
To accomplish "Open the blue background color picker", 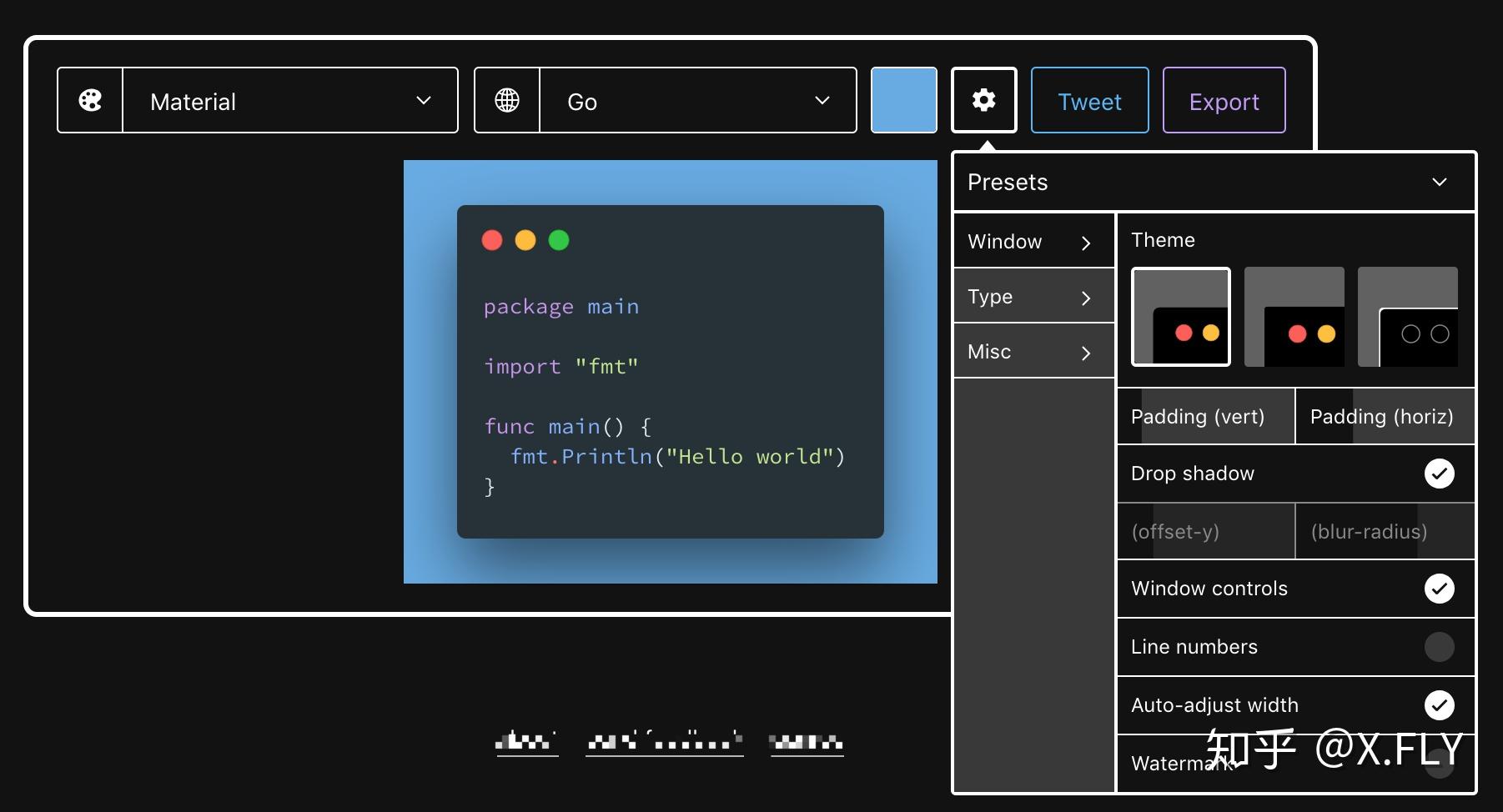I will tap(904, 100).
